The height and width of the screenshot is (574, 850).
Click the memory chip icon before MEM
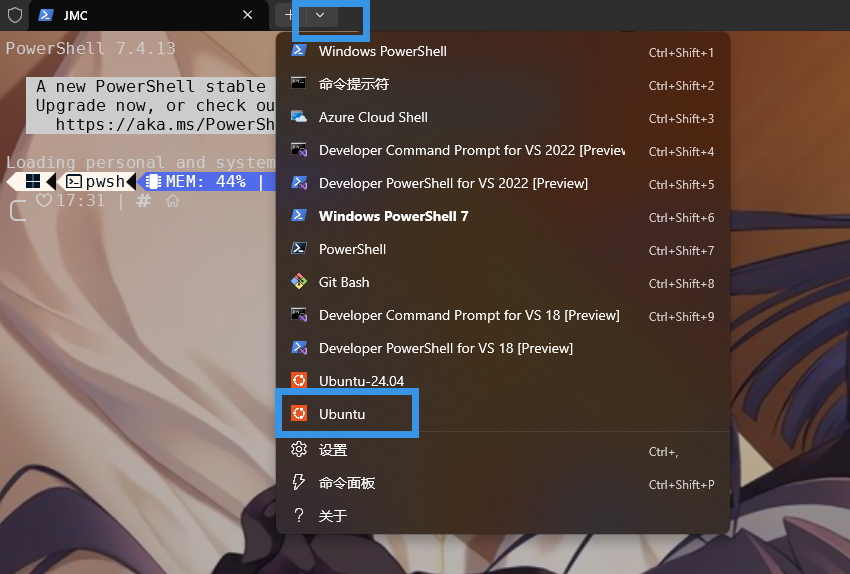pos(153,182)
